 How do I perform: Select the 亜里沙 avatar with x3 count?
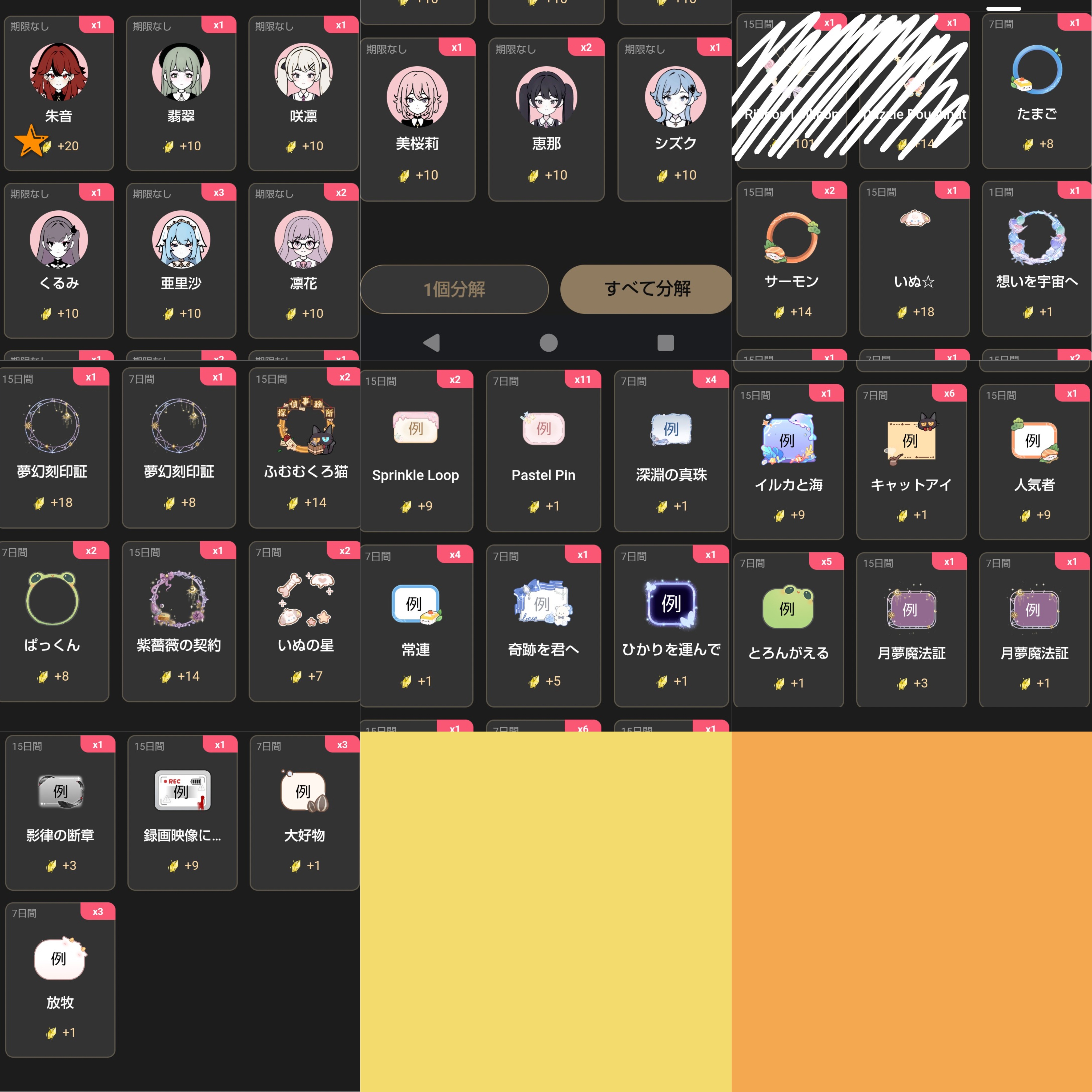[x=181, y=240]
